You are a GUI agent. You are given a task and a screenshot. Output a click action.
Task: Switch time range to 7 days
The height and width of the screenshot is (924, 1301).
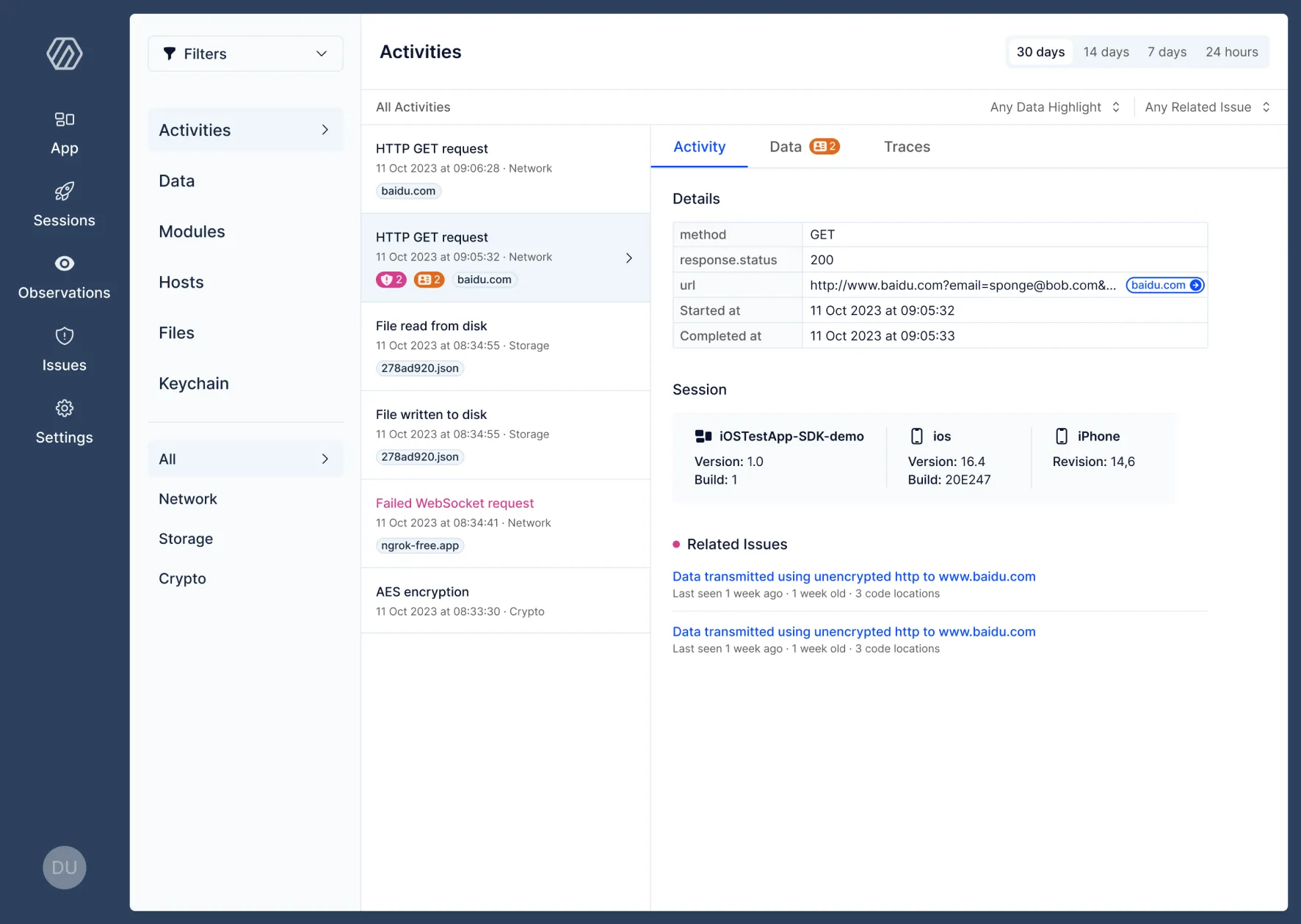point(1167,51)
